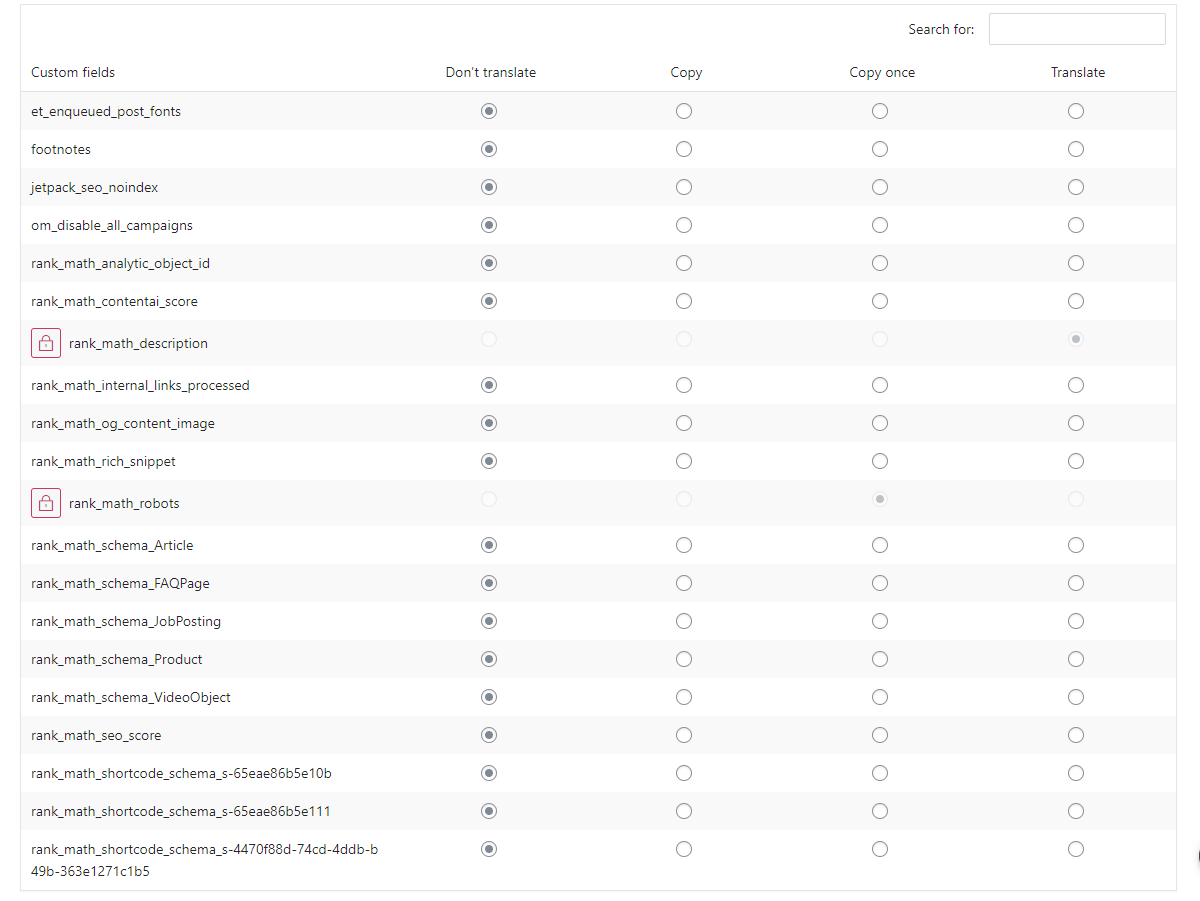The image size is (1200, 901).
Task: Select Don't translate for rank_math_schema_FAQPage
Action: tap(489, 583)
